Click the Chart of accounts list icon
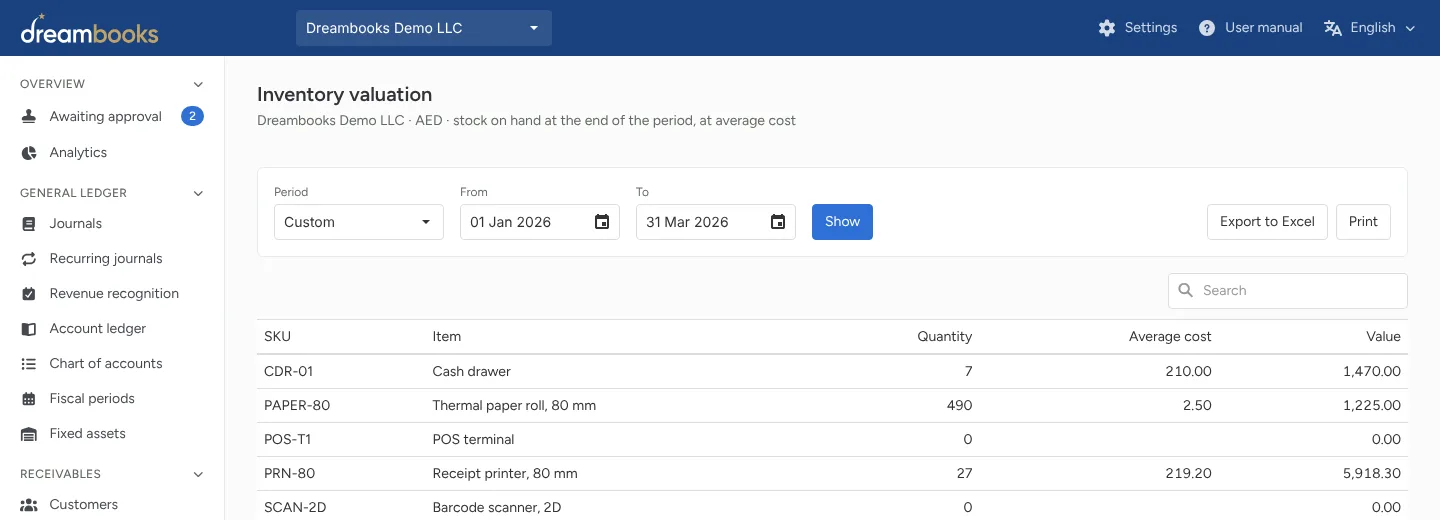The width and height of the screenshot is (1440, 520). (29, 364)
